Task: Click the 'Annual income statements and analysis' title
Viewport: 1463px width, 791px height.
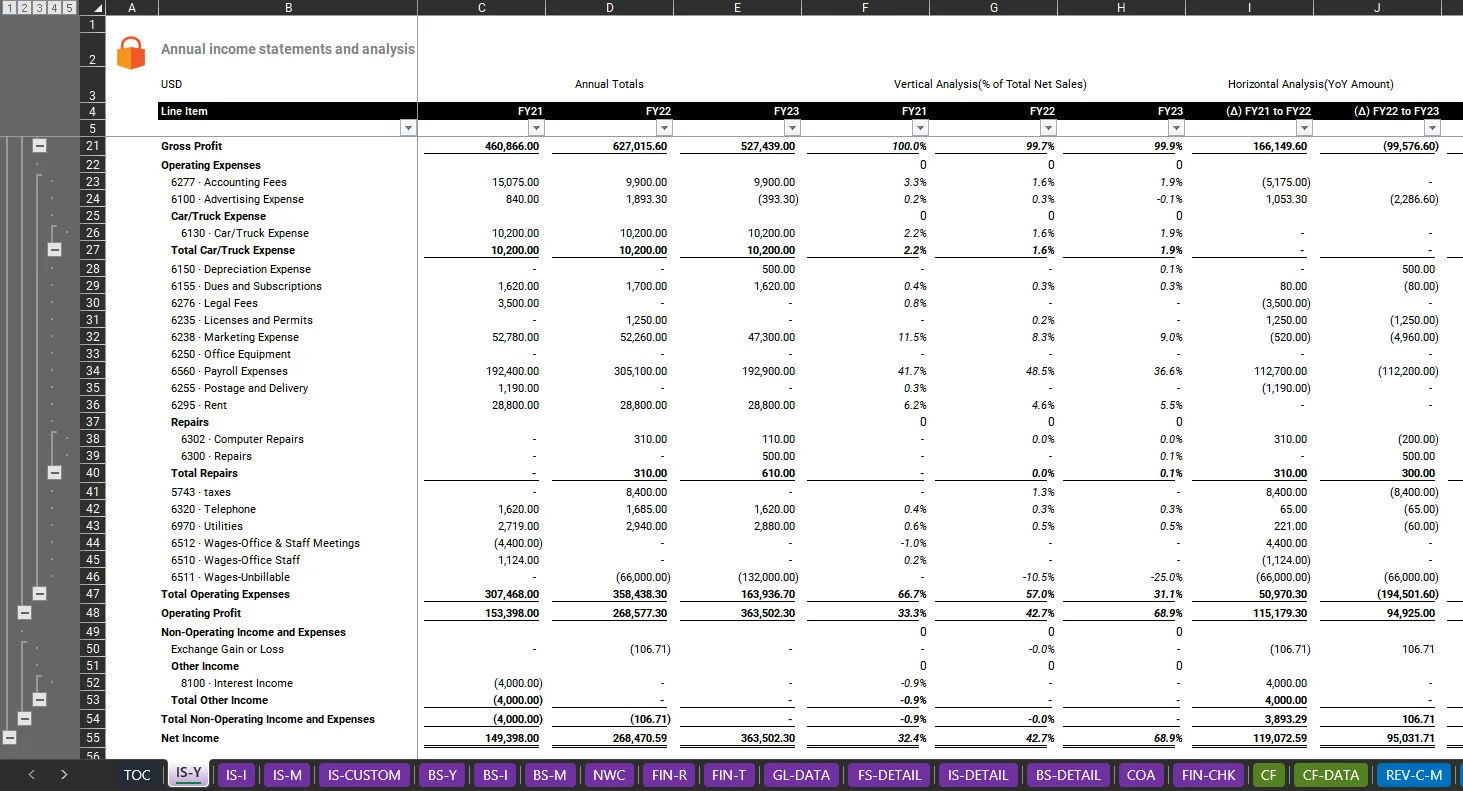Action: tap(288, 49)
